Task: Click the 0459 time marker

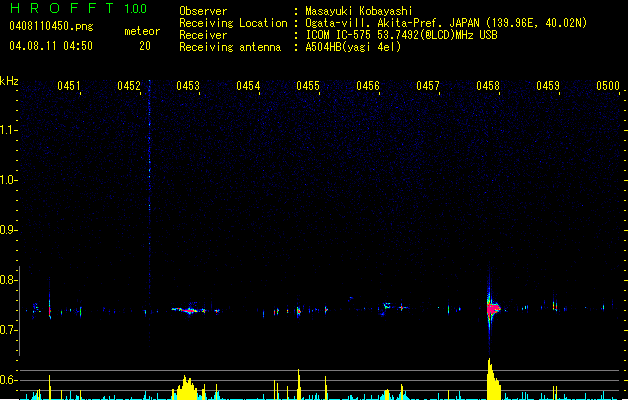Action: click(548, 86)
